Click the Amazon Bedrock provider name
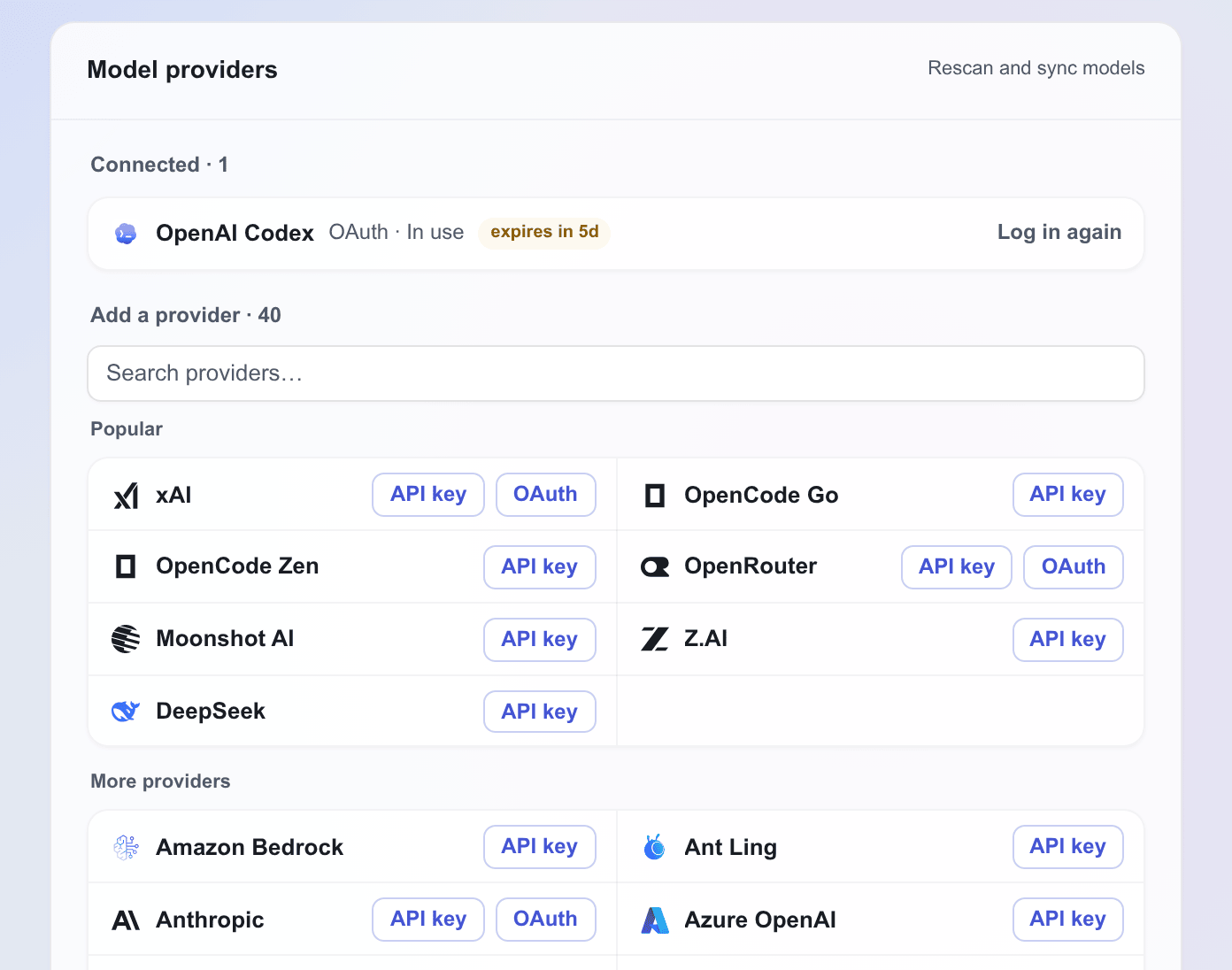The height and width of the screenshot is (970, 1232). tap(250, 848)
